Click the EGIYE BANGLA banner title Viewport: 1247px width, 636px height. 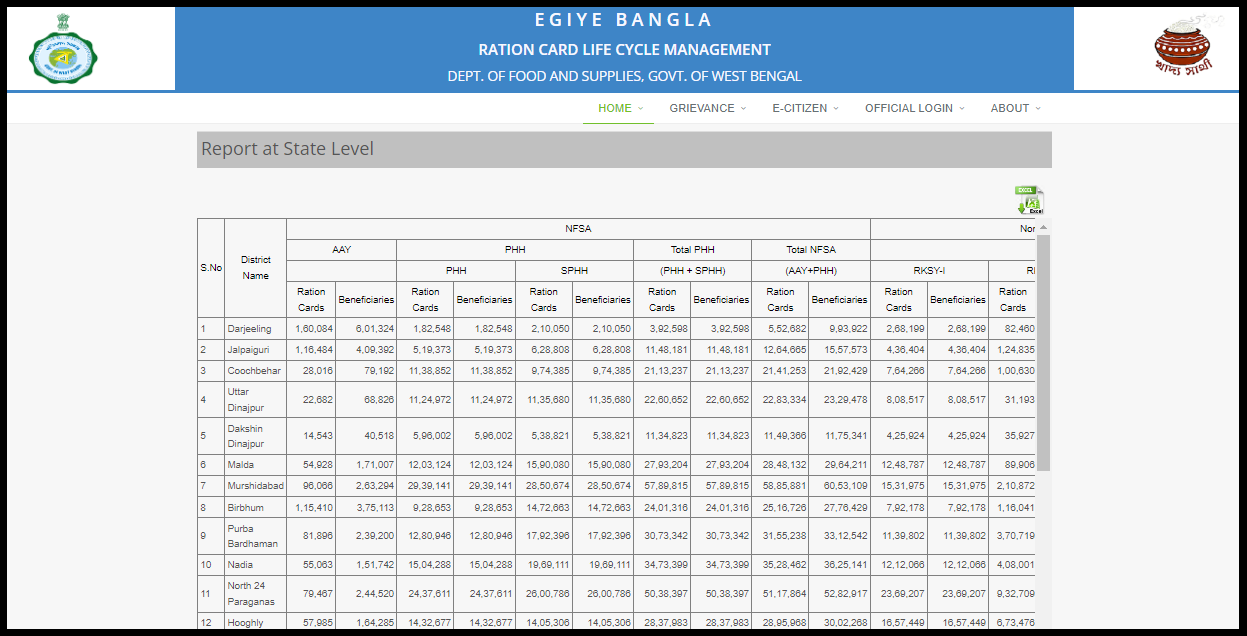[624, 20]
